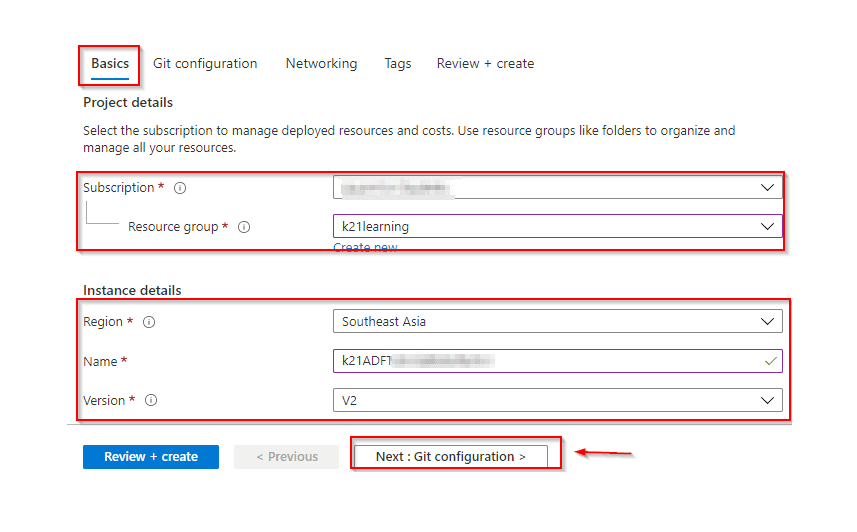Select the Tags tab
This screenshot has width=857, height=532.
coord(397,63)
